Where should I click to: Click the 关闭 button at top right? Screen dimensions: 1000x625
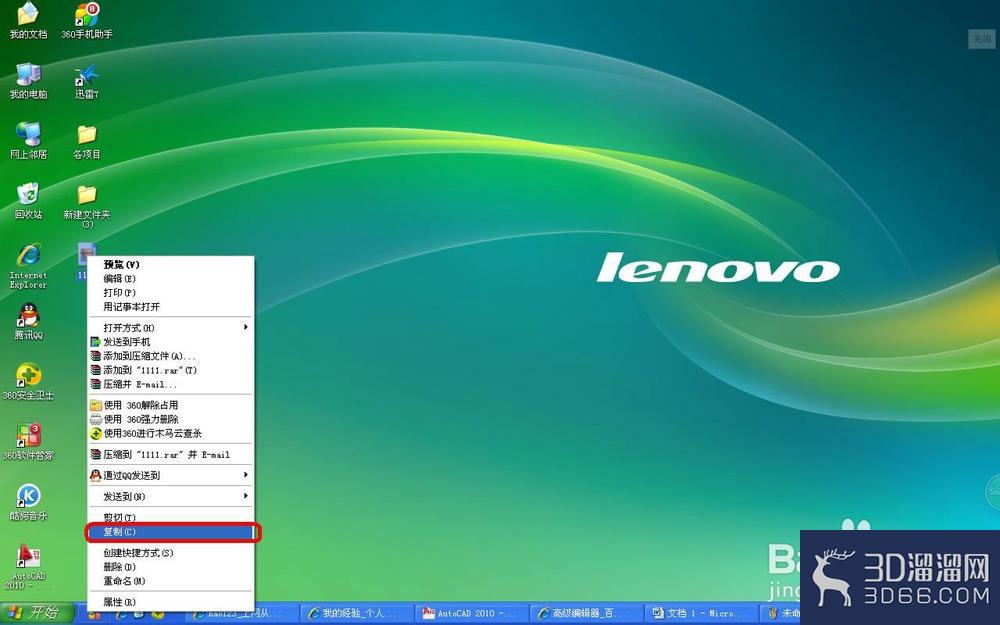[x=982, y=39]
